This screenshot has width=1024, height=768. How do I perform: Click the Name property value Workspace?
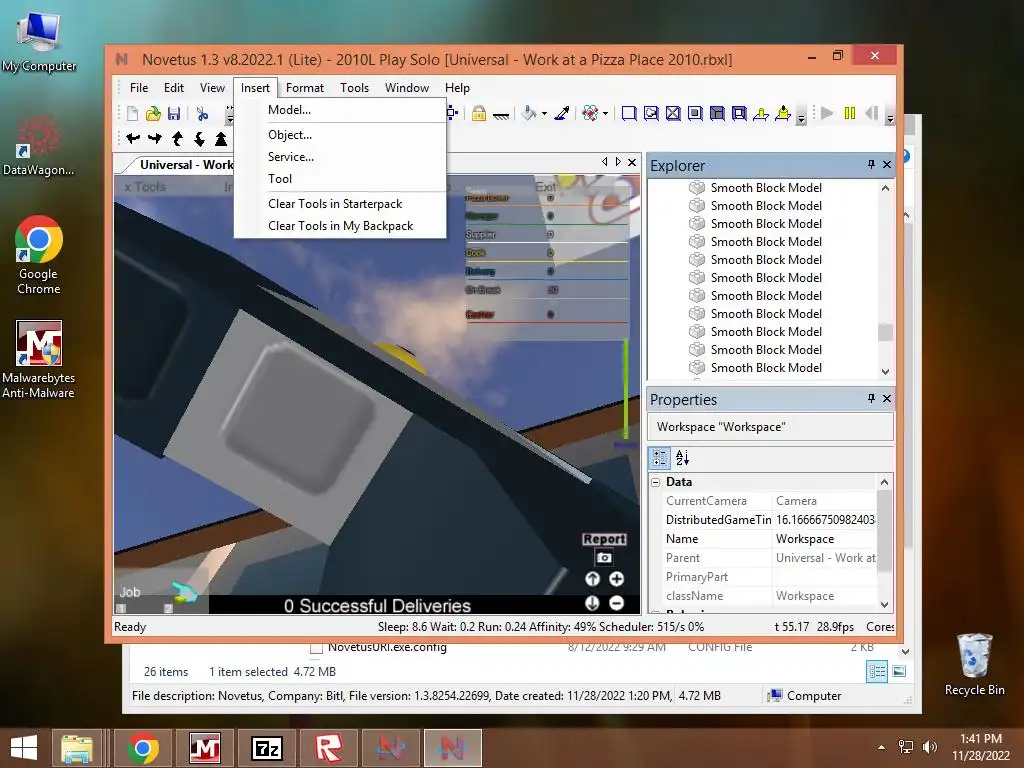click(825, 539)
